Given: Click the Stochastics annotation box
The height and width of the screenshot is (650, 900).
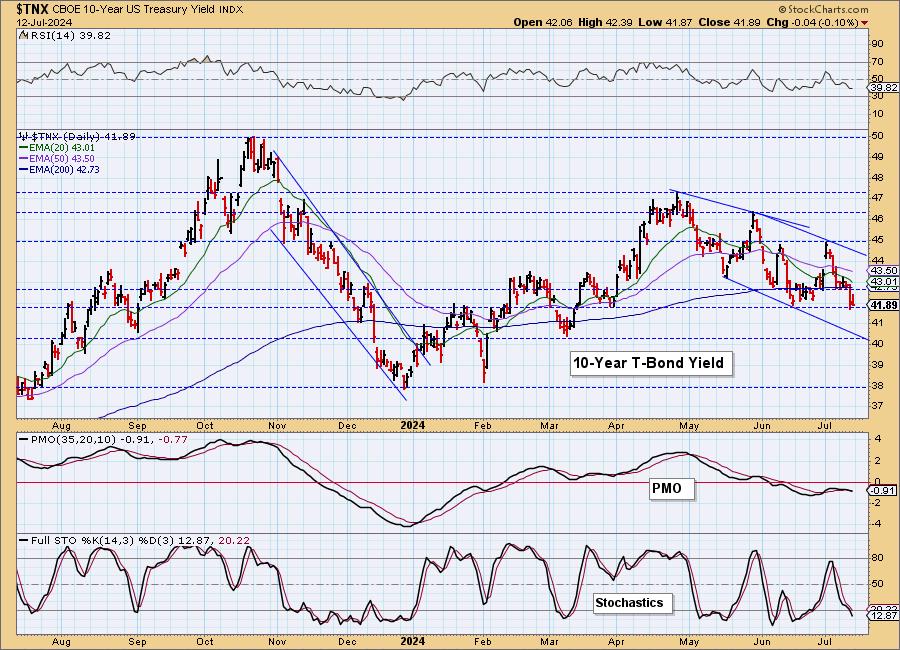Looking at the screenshot, I should [633, 603].
